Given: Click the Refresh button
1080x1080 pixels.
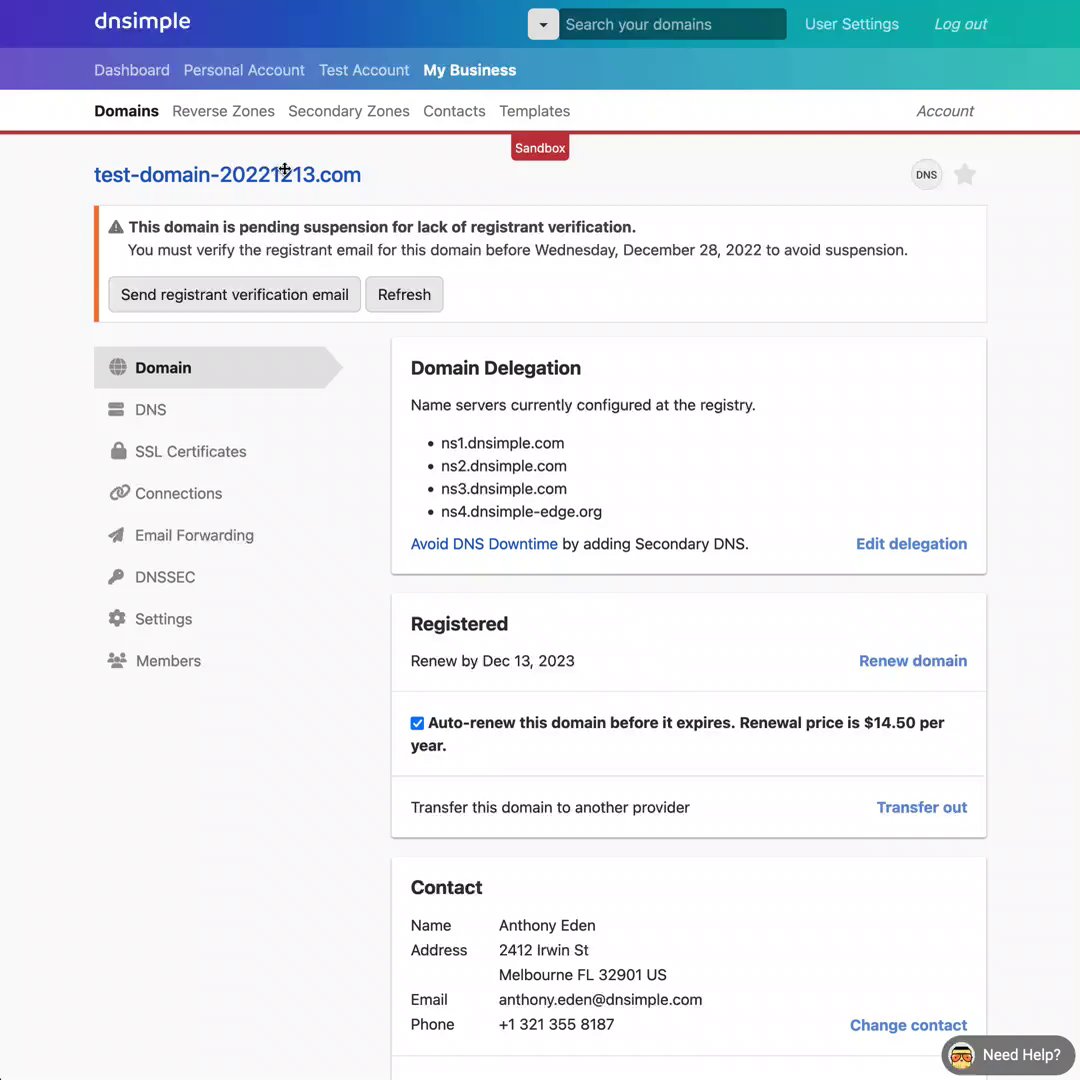Looking at the screenshot, I should 404,295.
